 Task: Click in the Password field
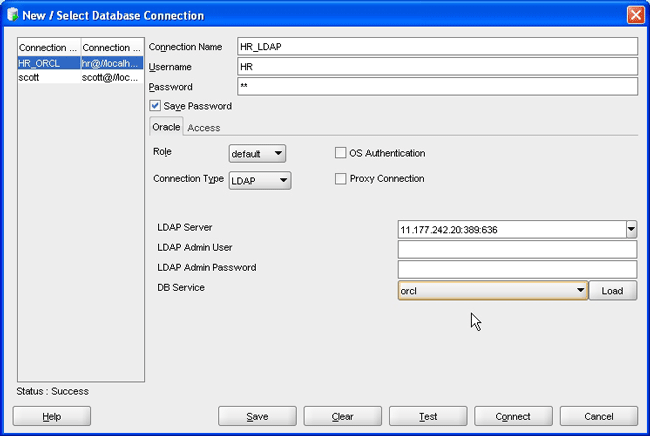(437, 86)
